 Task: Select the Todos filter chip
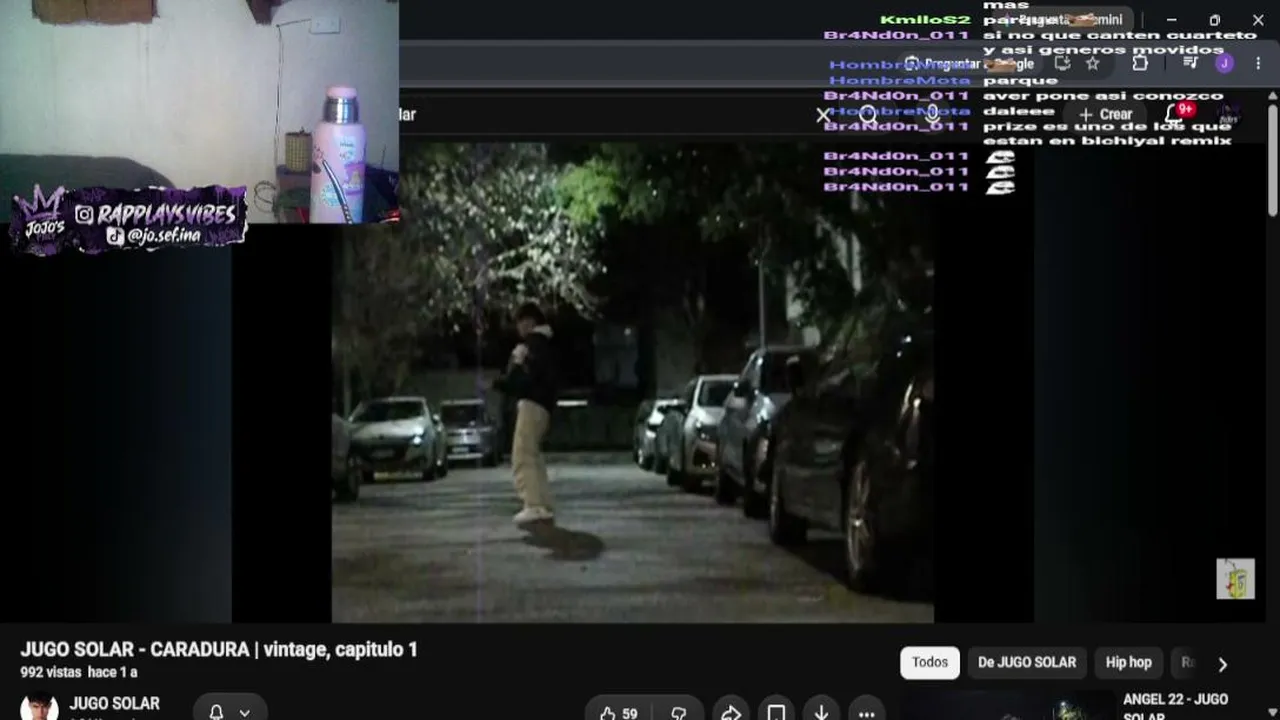[x=930, y=662]
